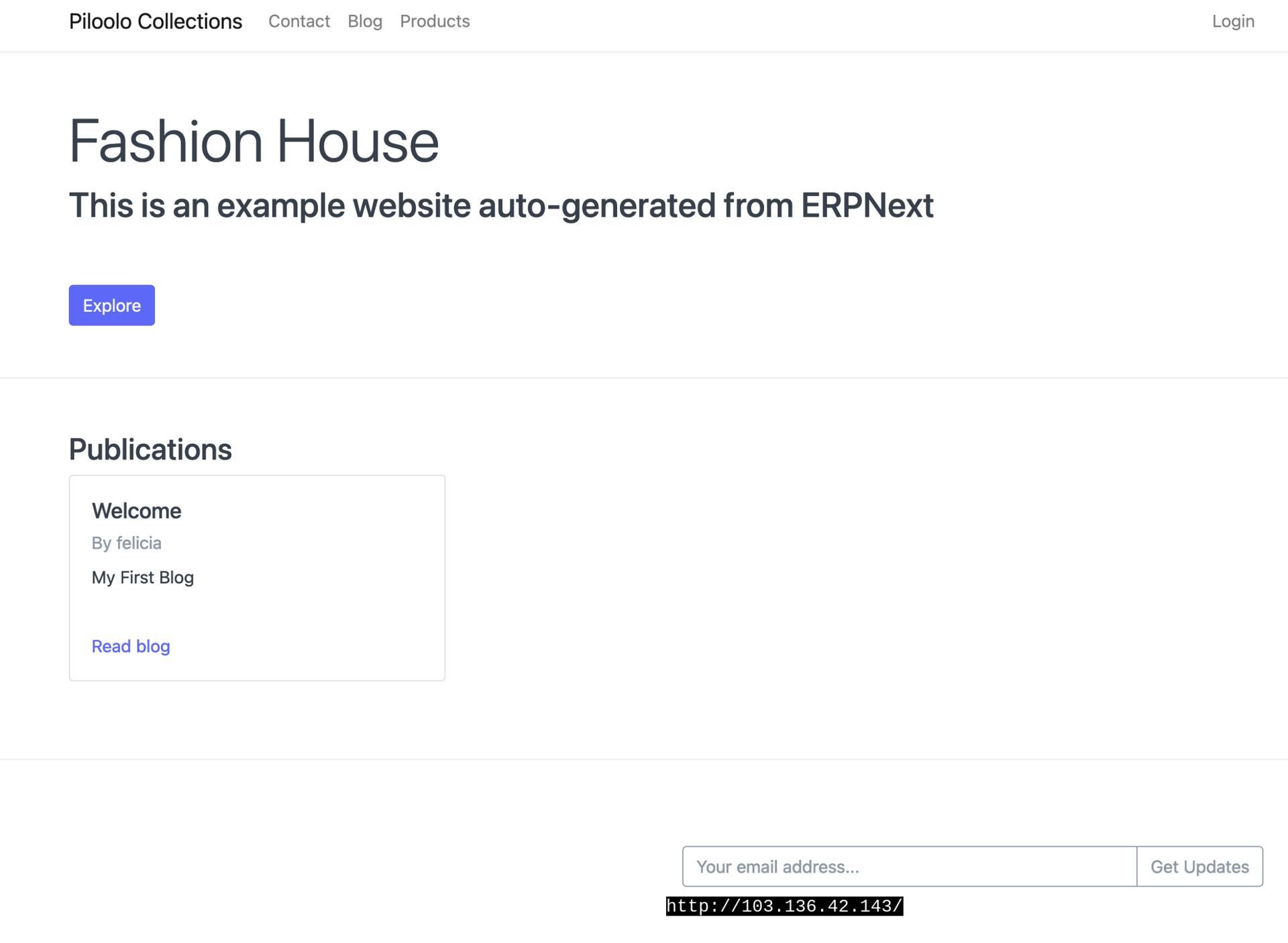Image resolution: width=1288 pixels, height=943 pixels.
Task: Click the Piloolo Collections brand link
Action: click(x=155, y=21)
